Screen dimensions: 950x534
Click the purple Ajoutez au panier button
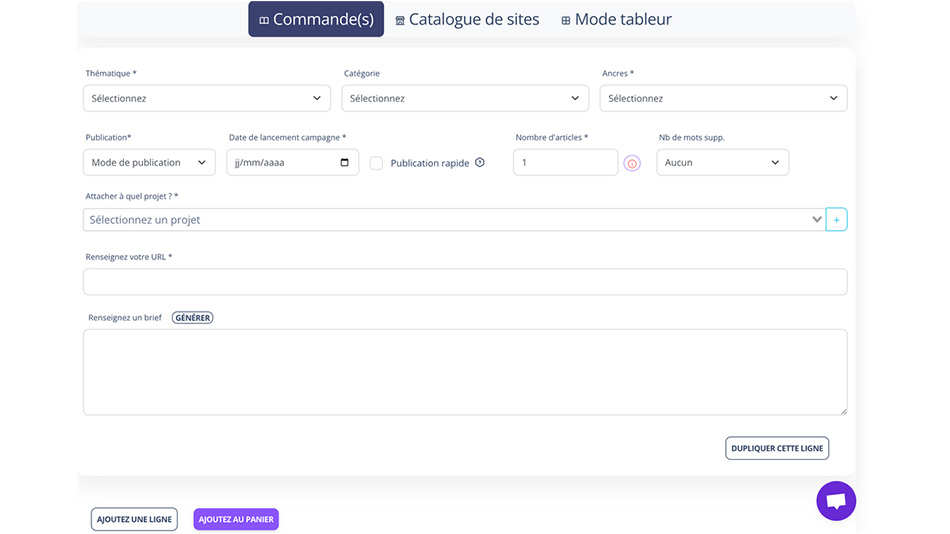click(x=236, y=519)
